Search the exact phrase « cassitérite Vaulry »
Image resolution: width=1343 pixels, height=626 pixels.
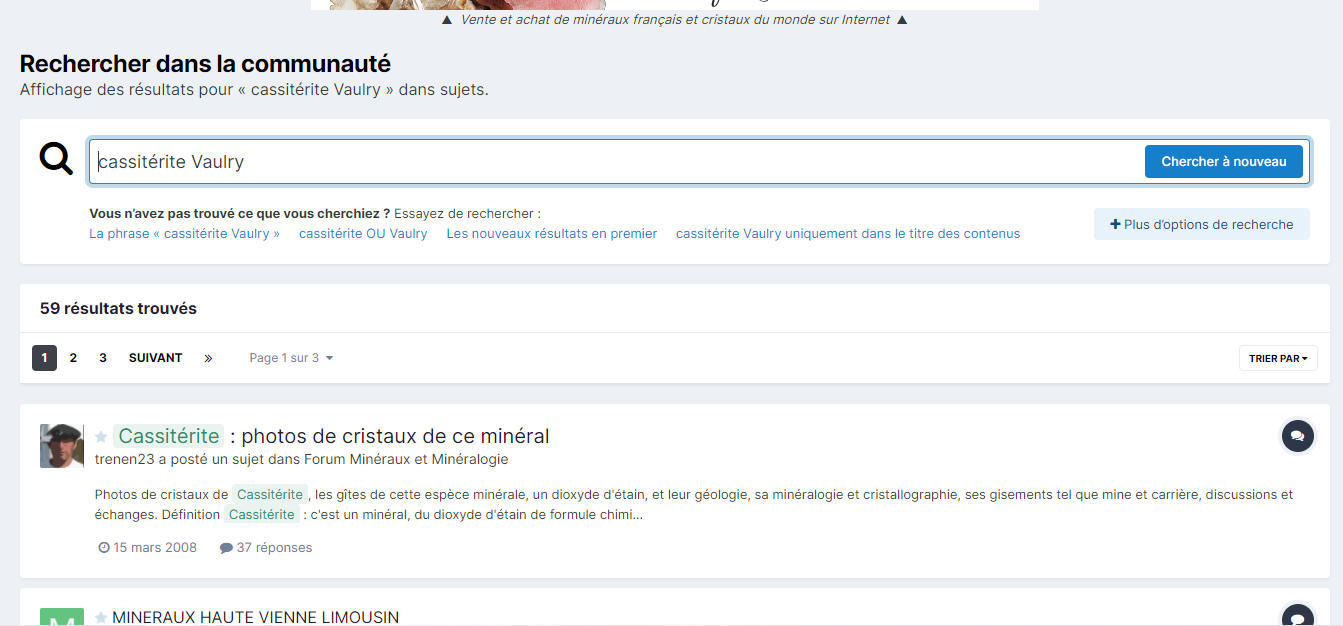(184, 234)
